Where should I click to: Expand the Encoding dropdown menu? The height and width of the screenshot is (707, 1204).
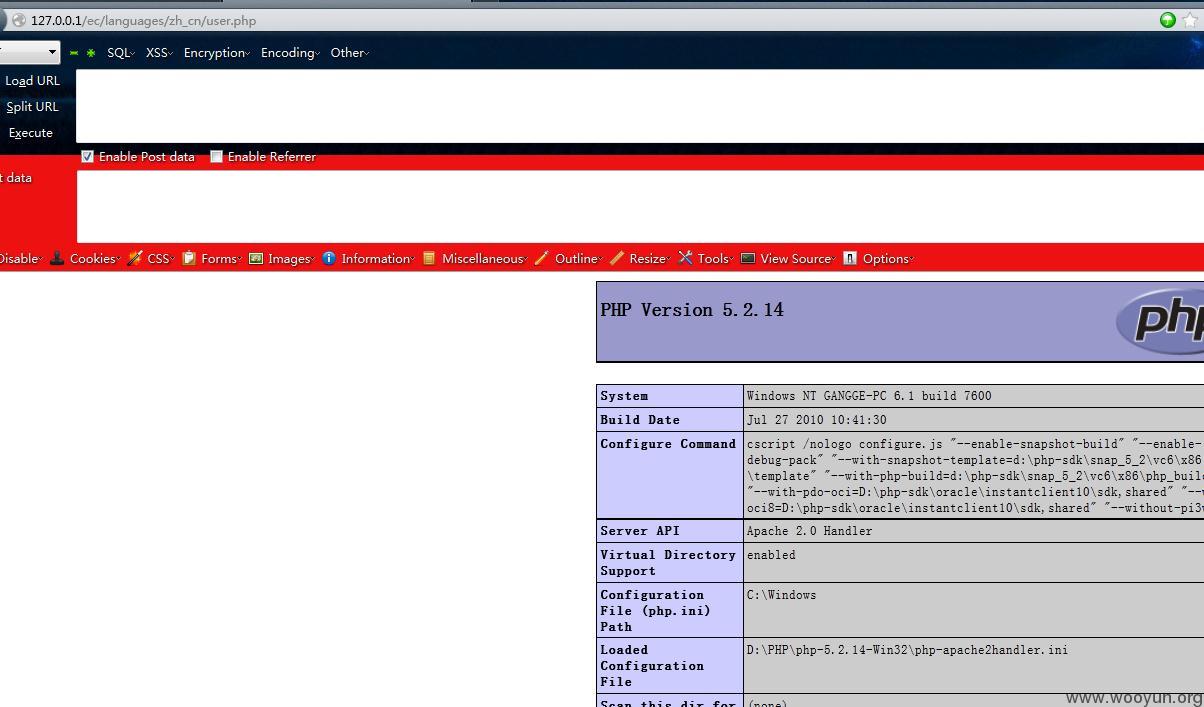(x=291, y=53)
